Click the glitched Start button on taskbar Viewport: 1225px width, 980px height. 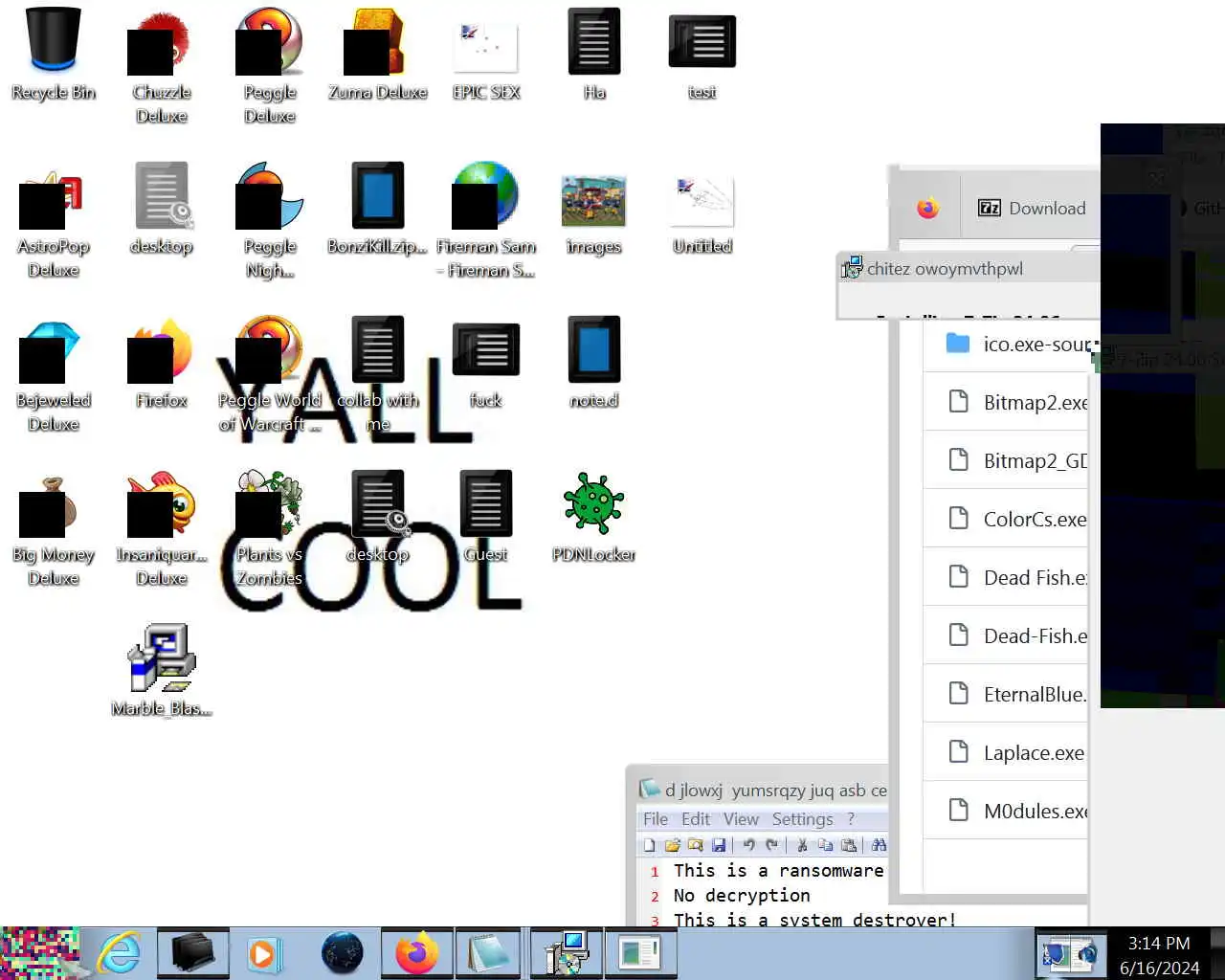point(40,953)
